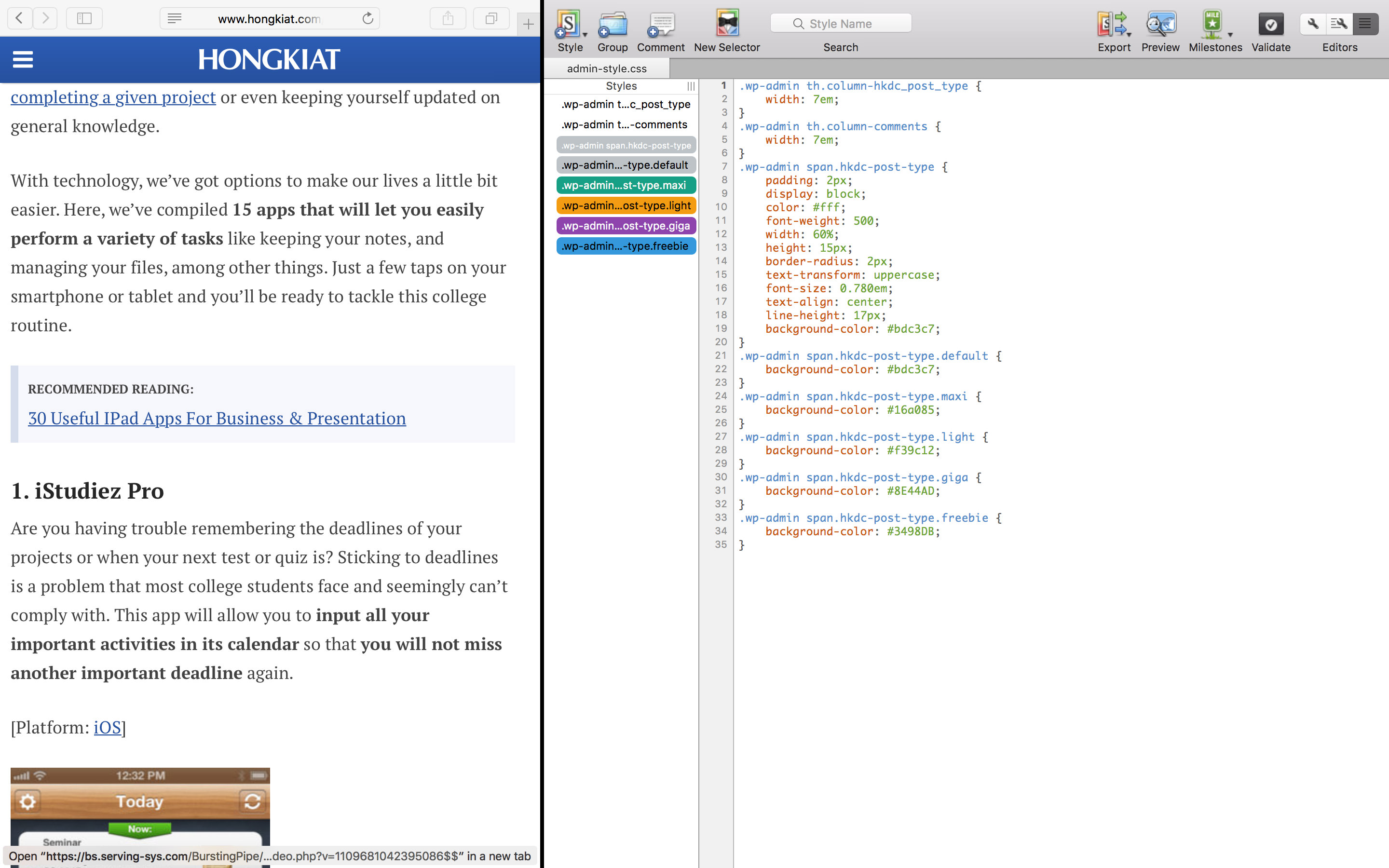Click completing a given project link
This screenshot has height=868, width=1389.
click(x=112, y=97)
